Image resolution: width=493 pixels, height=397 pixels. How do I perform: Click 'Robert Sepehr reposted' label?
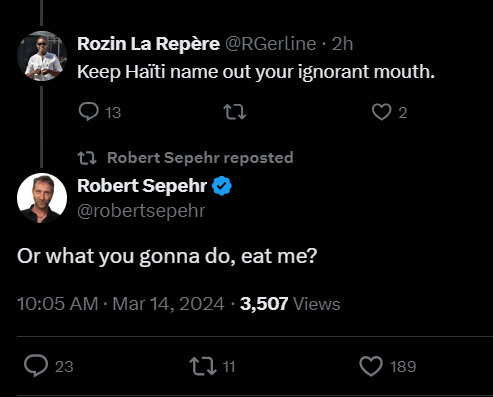tap(200, 158)
